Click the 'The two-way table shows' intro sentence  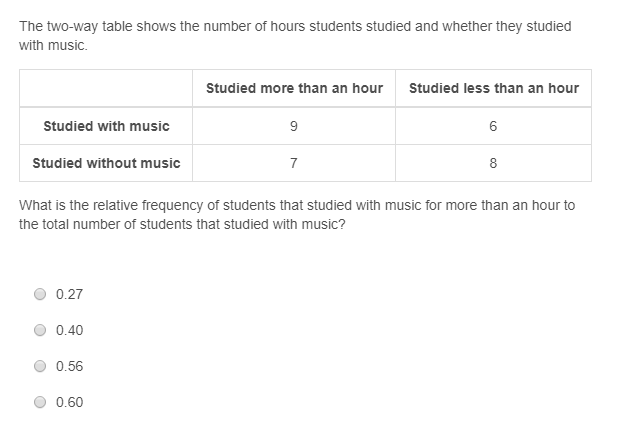[295, 36]
